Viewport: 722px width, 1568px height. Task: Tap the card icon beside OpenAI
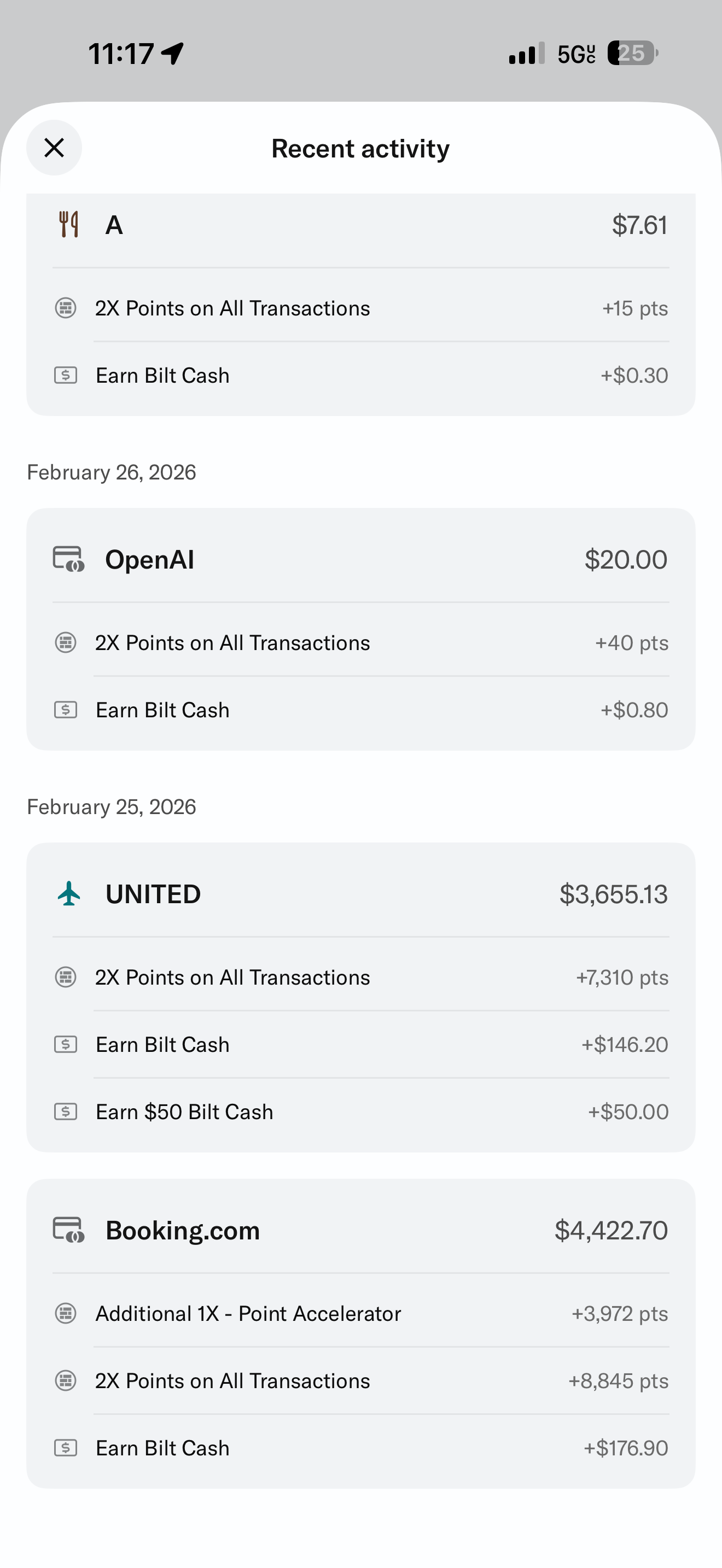68,559
